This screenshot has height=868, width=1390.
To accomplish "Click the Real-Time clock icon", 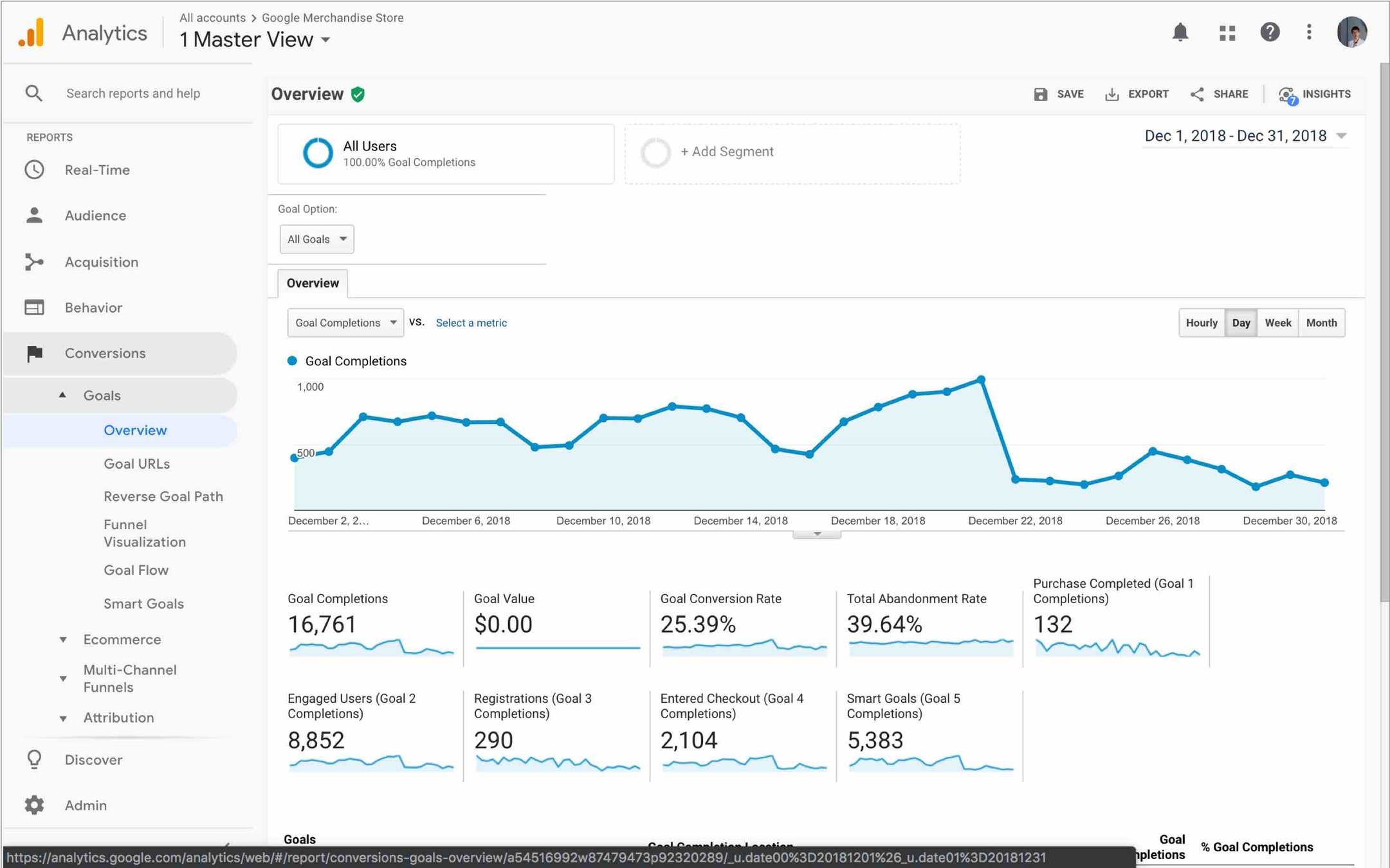I will pos(34,170).
